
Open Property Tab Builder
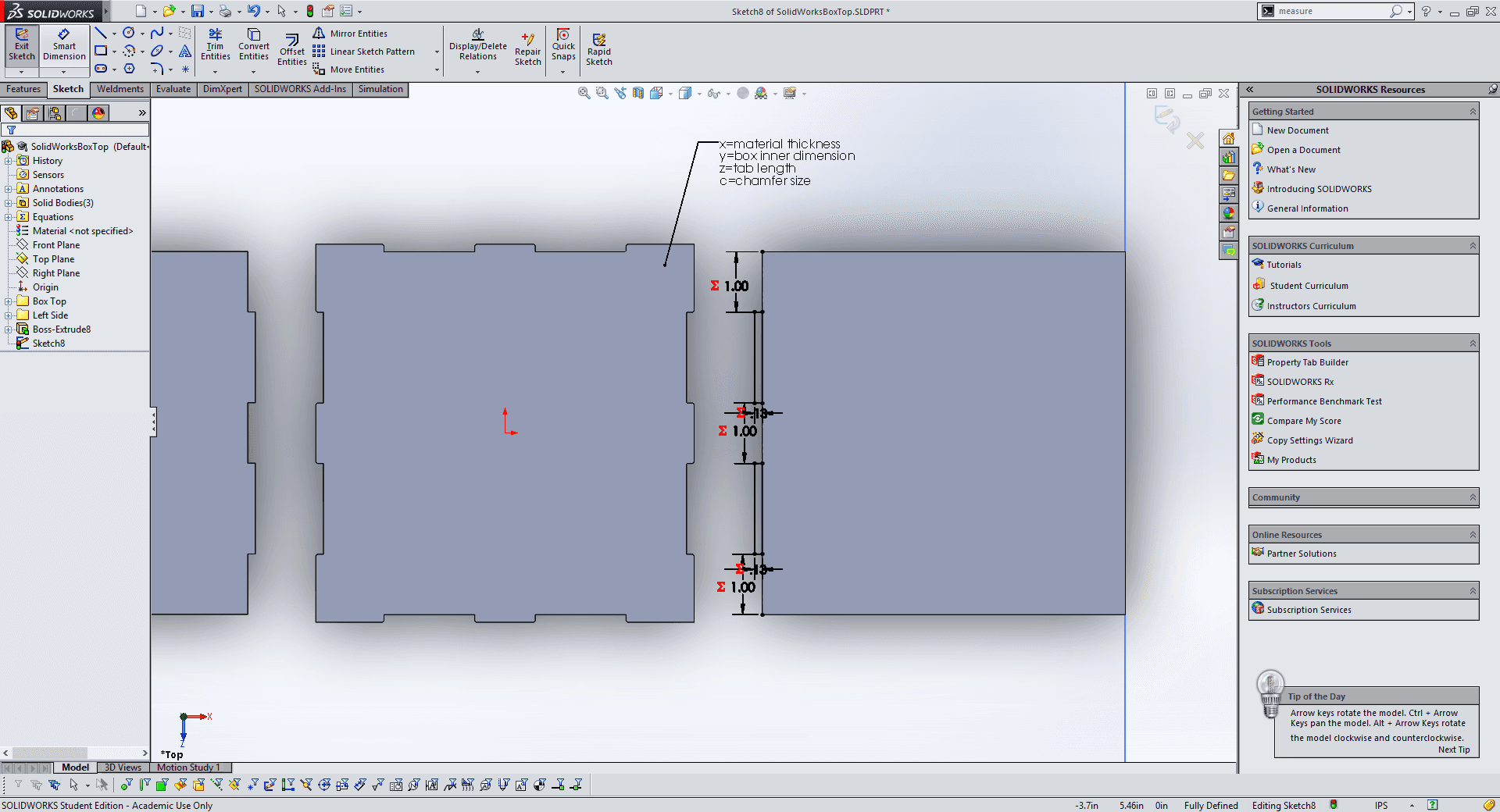(1307, 362)
